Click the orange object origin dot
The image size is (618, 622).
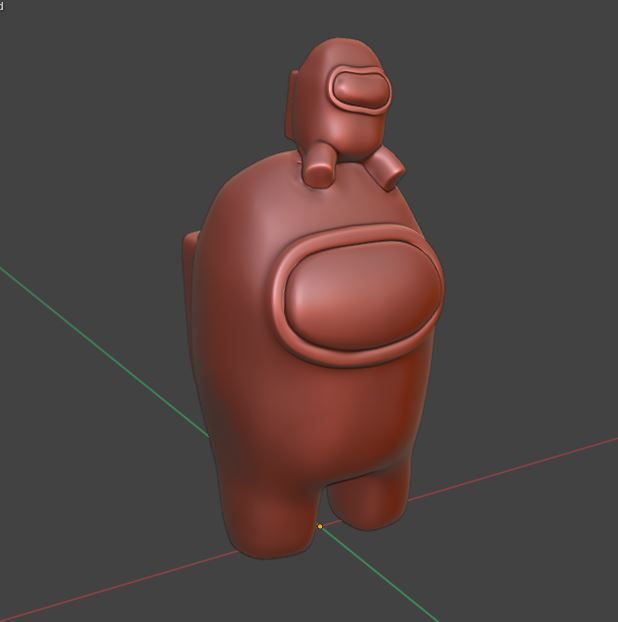coord(320,526)
